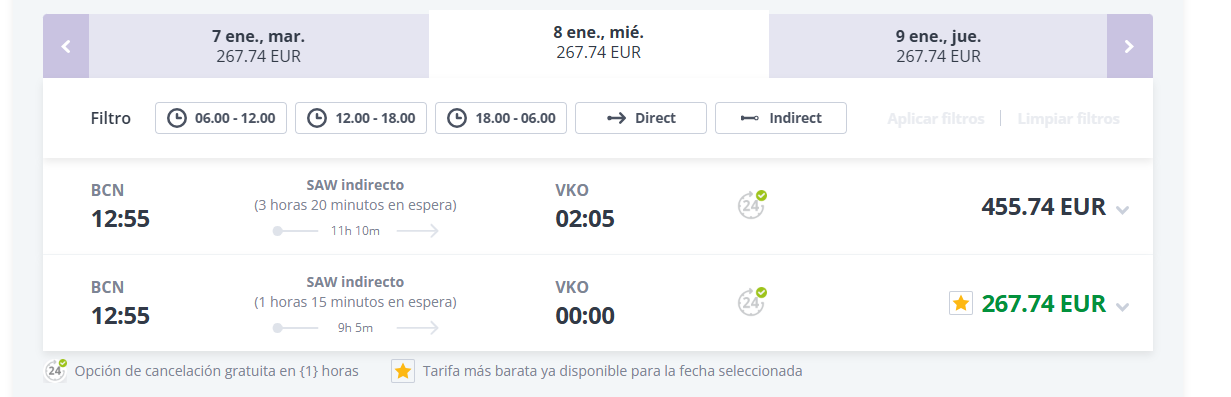Viewport: 1231px width, 397px height.
Task: Click 24h cancellation icon on 267.74 EUR flight
Action: [x=752, y=301]
